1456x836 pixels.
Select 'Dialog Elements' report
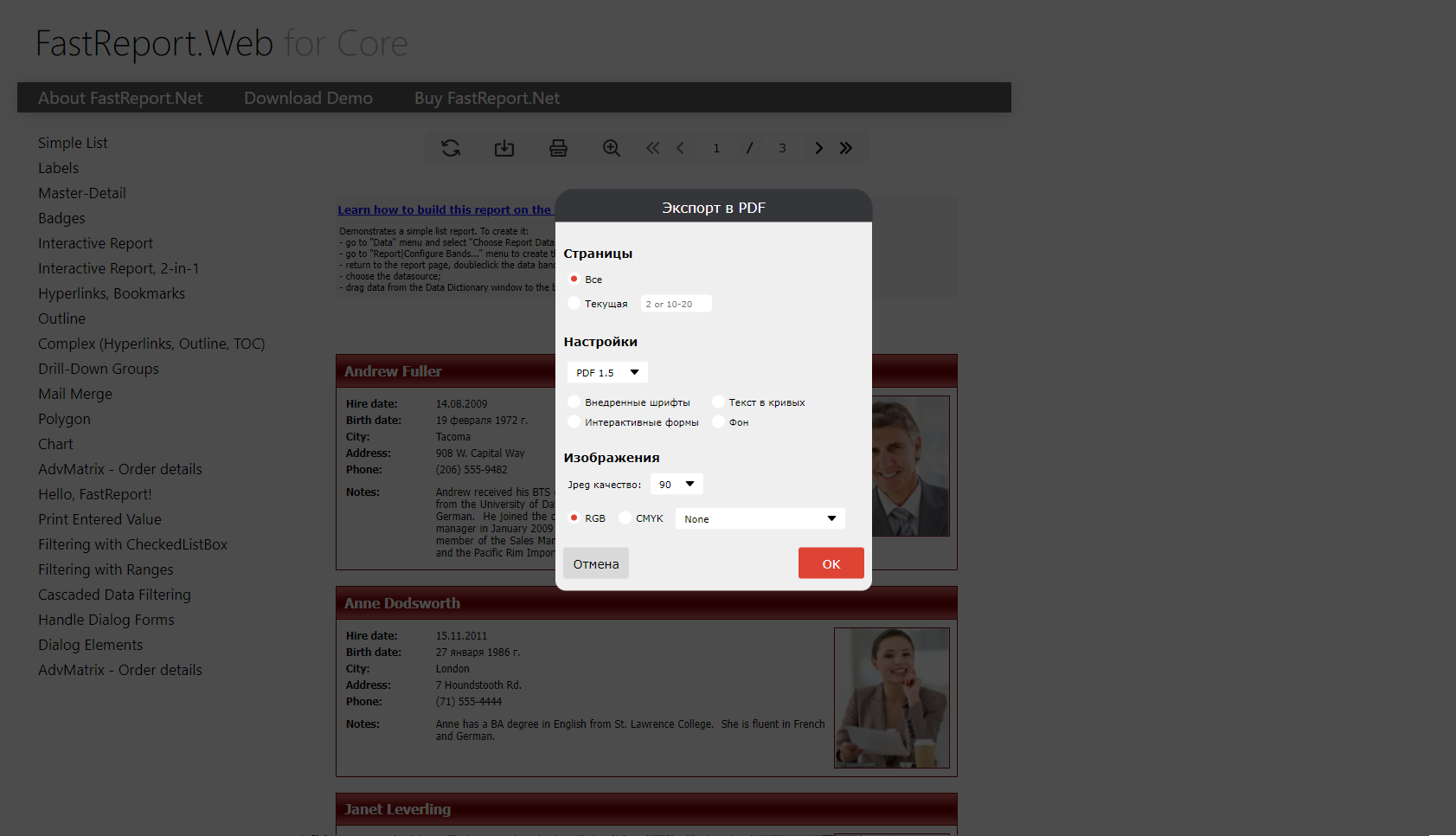pyautogui.click(x=90, y=645)
